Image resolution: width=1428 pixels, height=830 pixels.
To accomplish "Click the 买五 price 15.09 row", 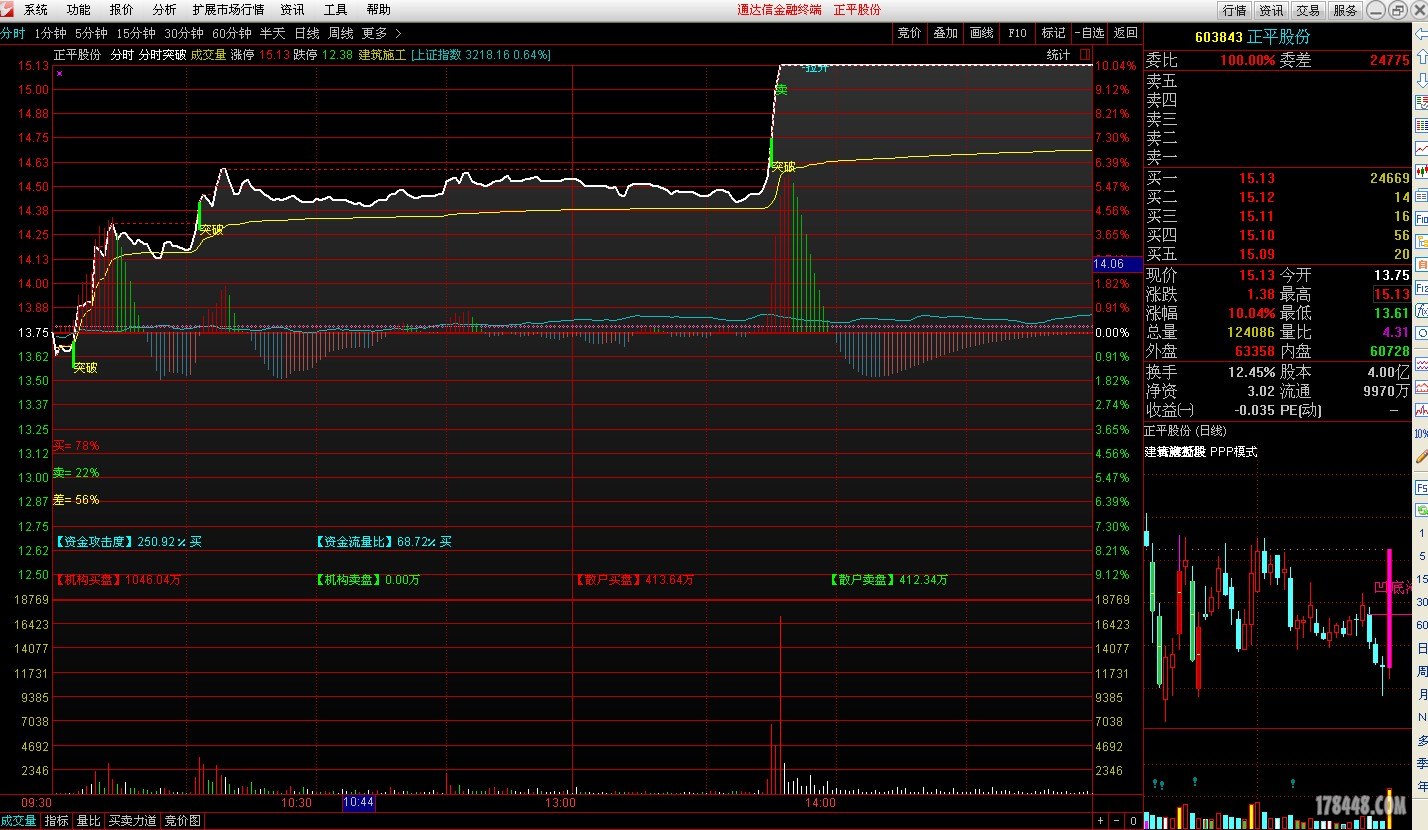I will 1277,254.
